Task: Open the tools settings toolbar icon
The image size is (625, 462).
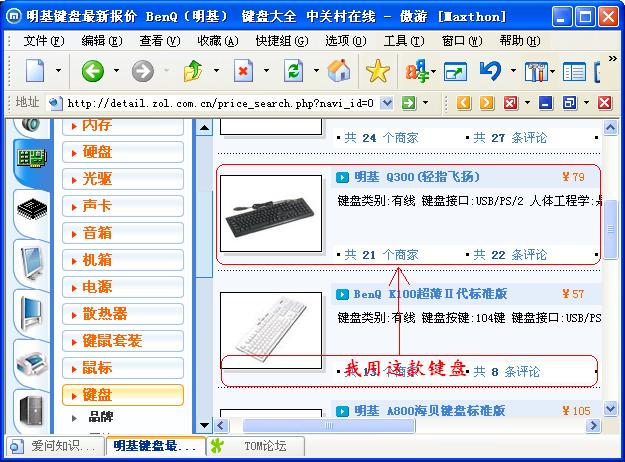Action: click(x=537, y=71)
